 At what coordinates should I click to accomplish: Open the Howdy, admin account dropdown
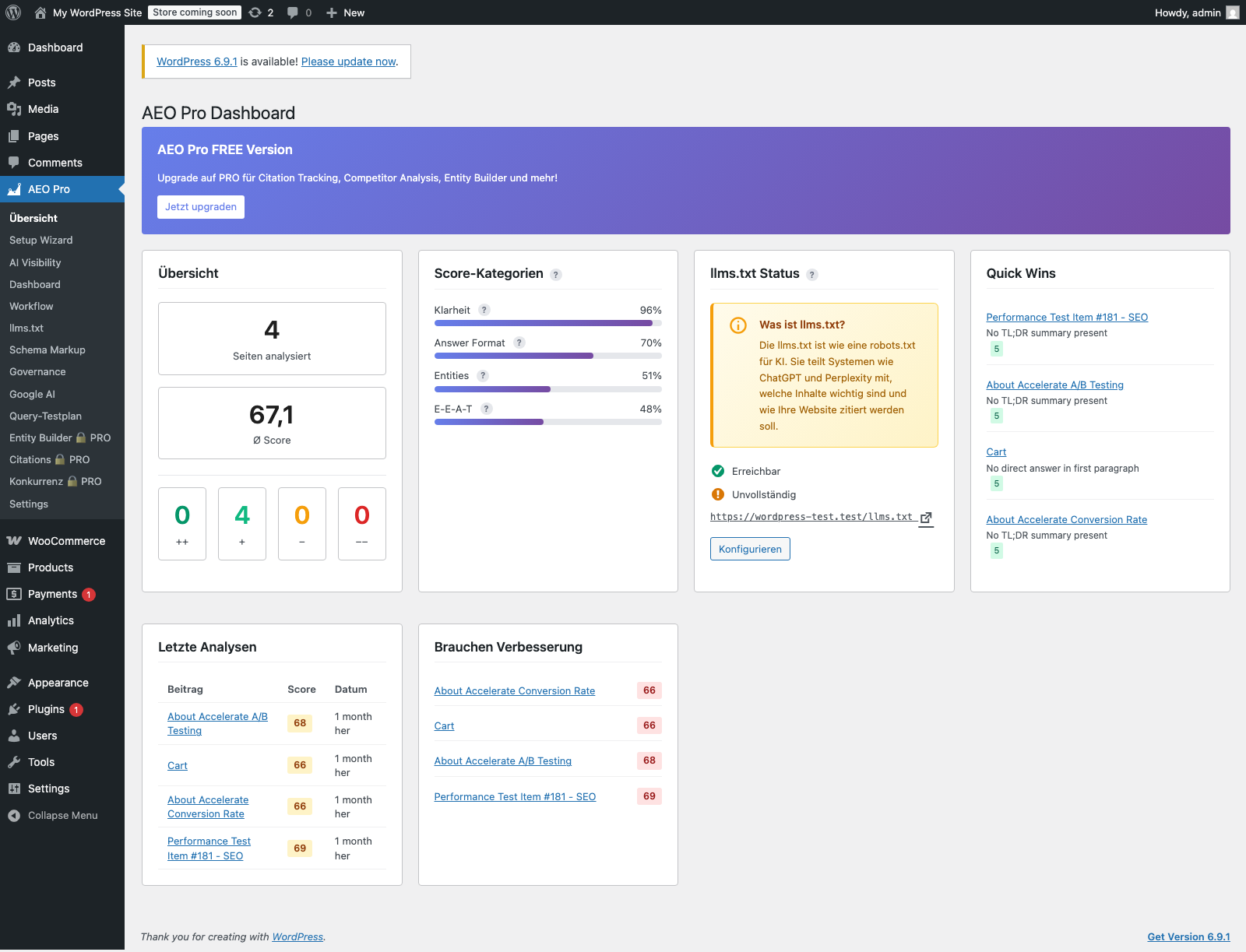[x=1187, y=12]
